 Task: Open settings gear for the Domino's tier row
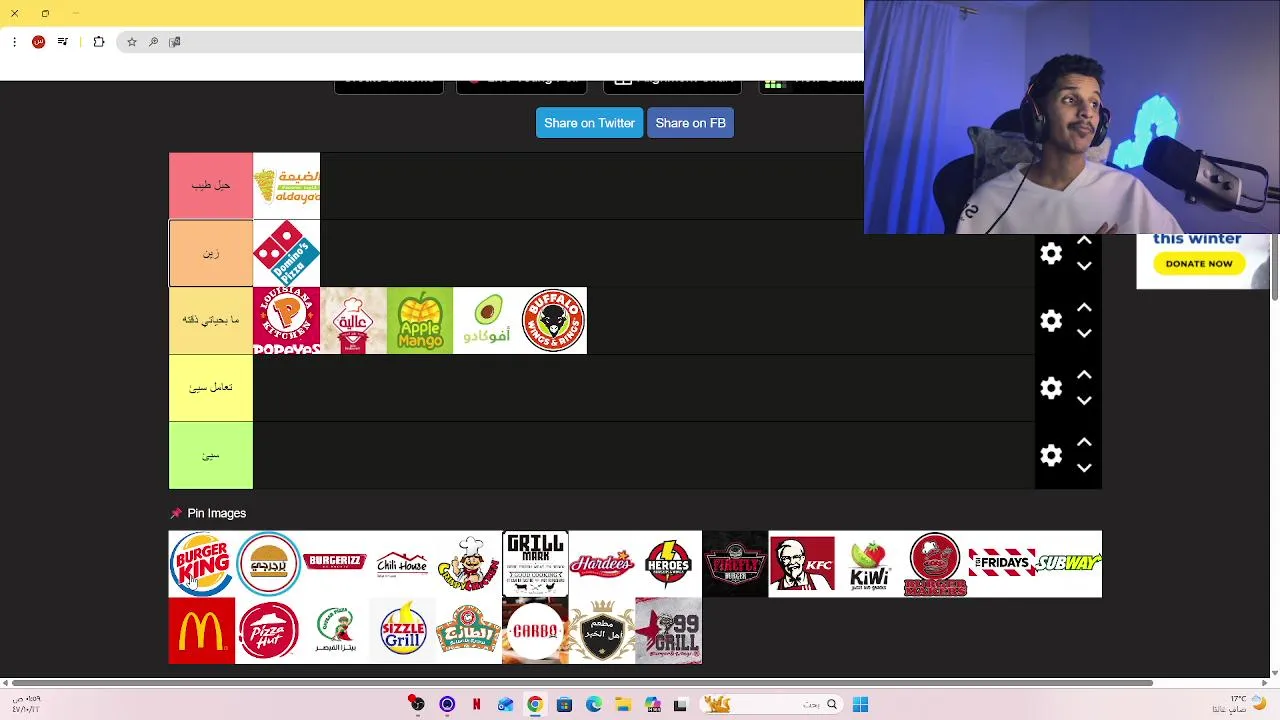point(1050,254)
